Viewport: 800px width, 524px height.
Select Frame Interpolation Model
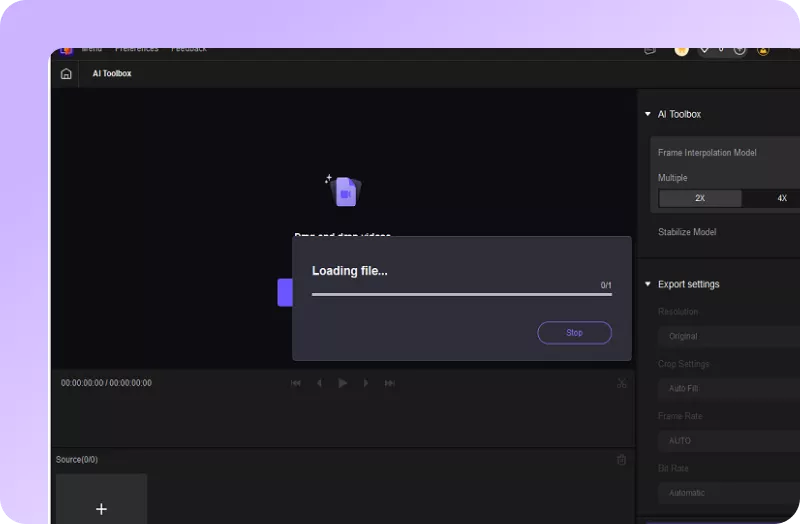click(707, 153)
